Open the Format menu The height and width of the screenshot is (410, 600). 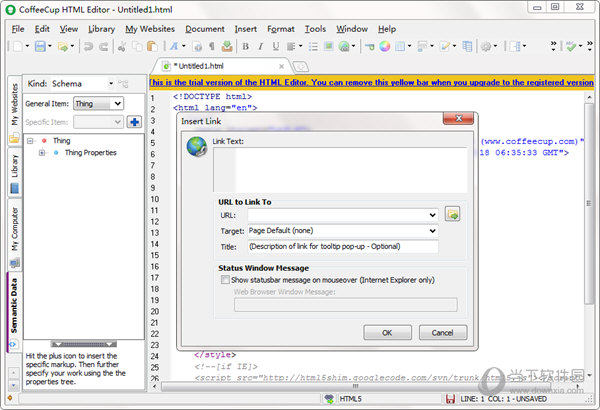click(281, 29)
